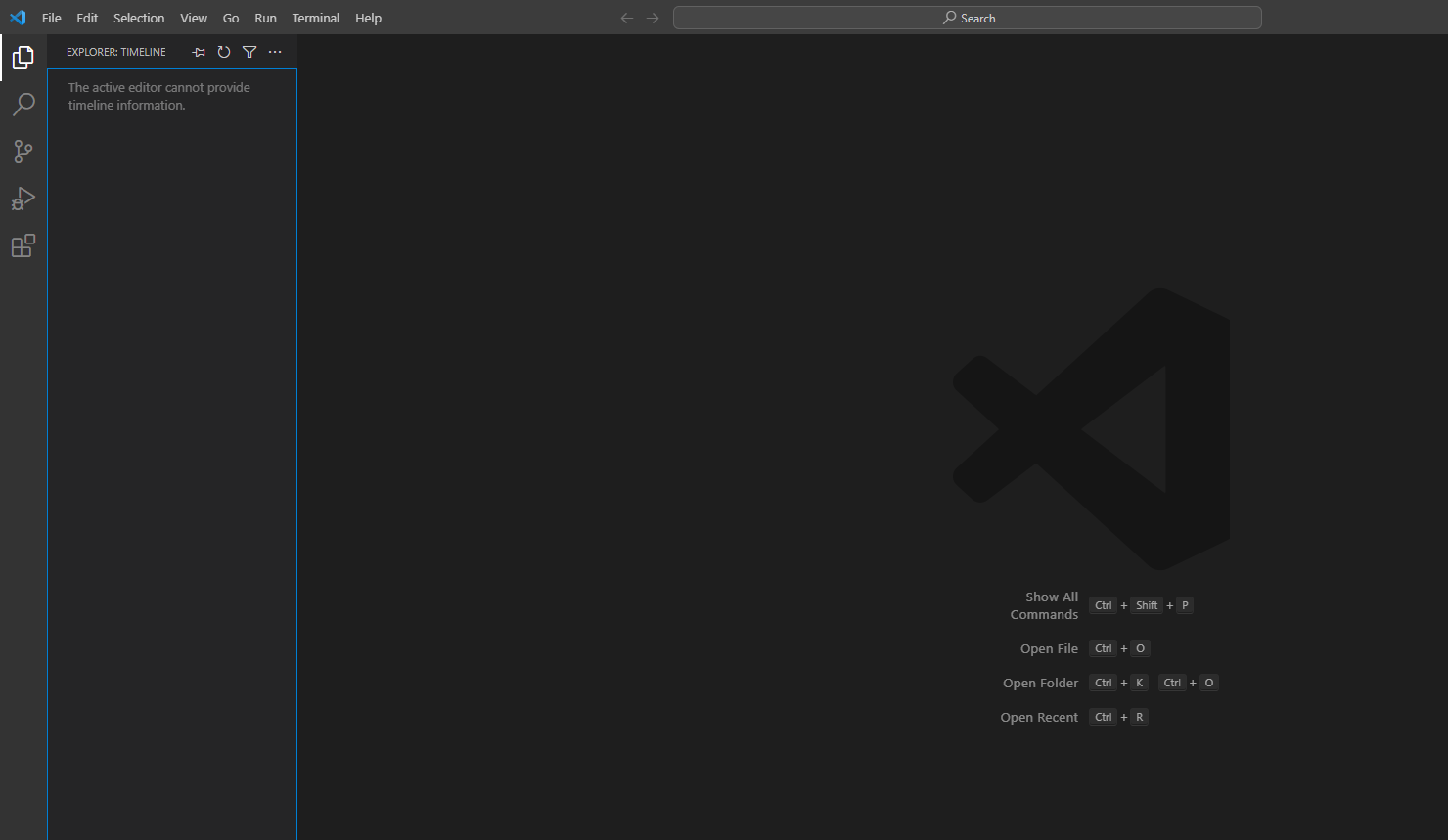The image size is (1448, 840).
Task: Click the "K" key hint
Action: click(1140, 683)
